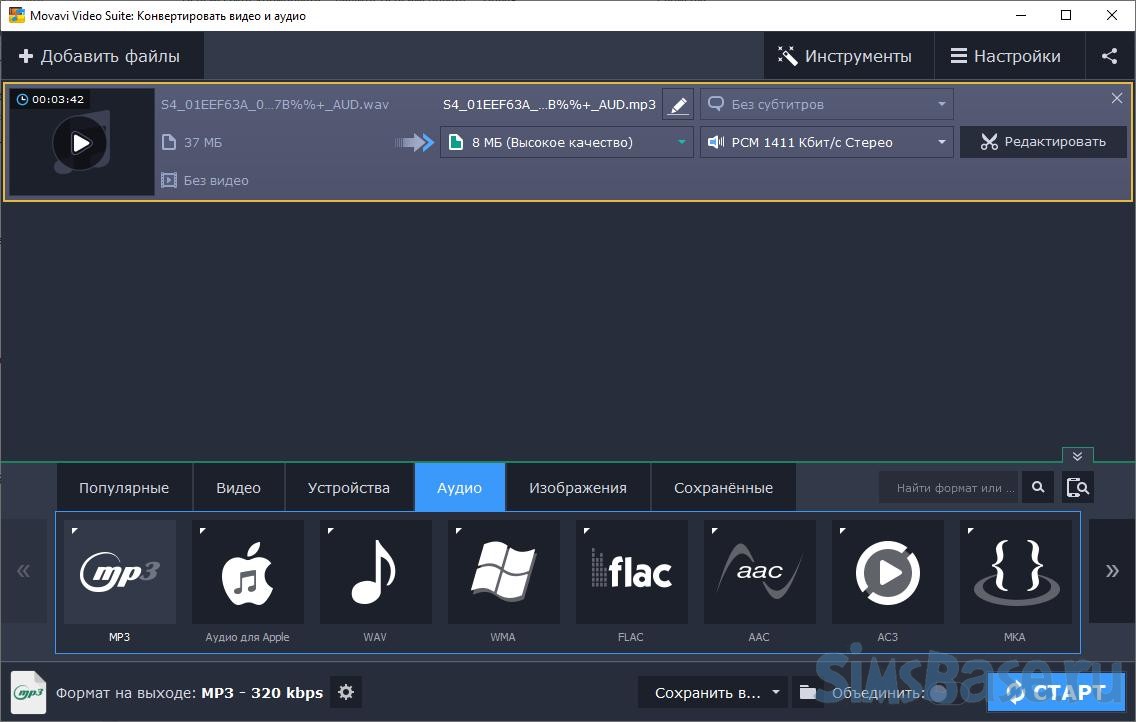
Task: Select the WMA Windows format icon
Action: click(503, 572)
